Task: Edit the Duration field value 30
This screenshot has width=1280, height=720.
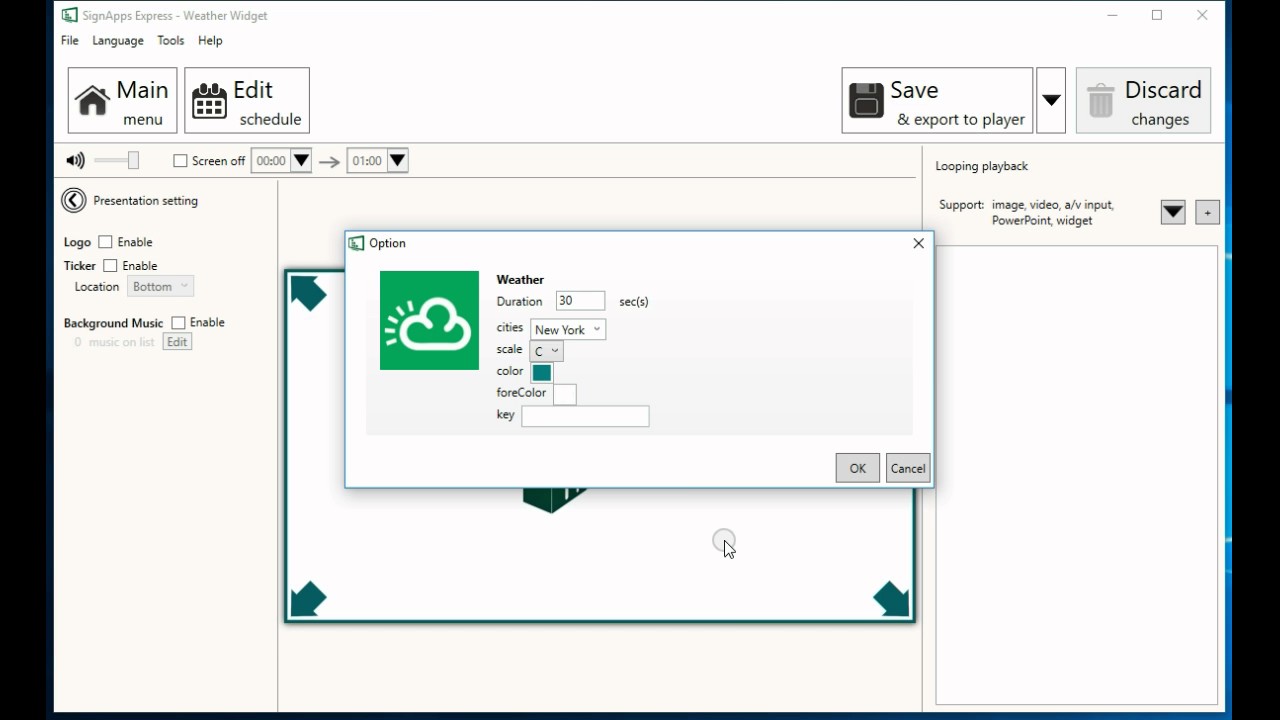Action: (x=580, y=301)
